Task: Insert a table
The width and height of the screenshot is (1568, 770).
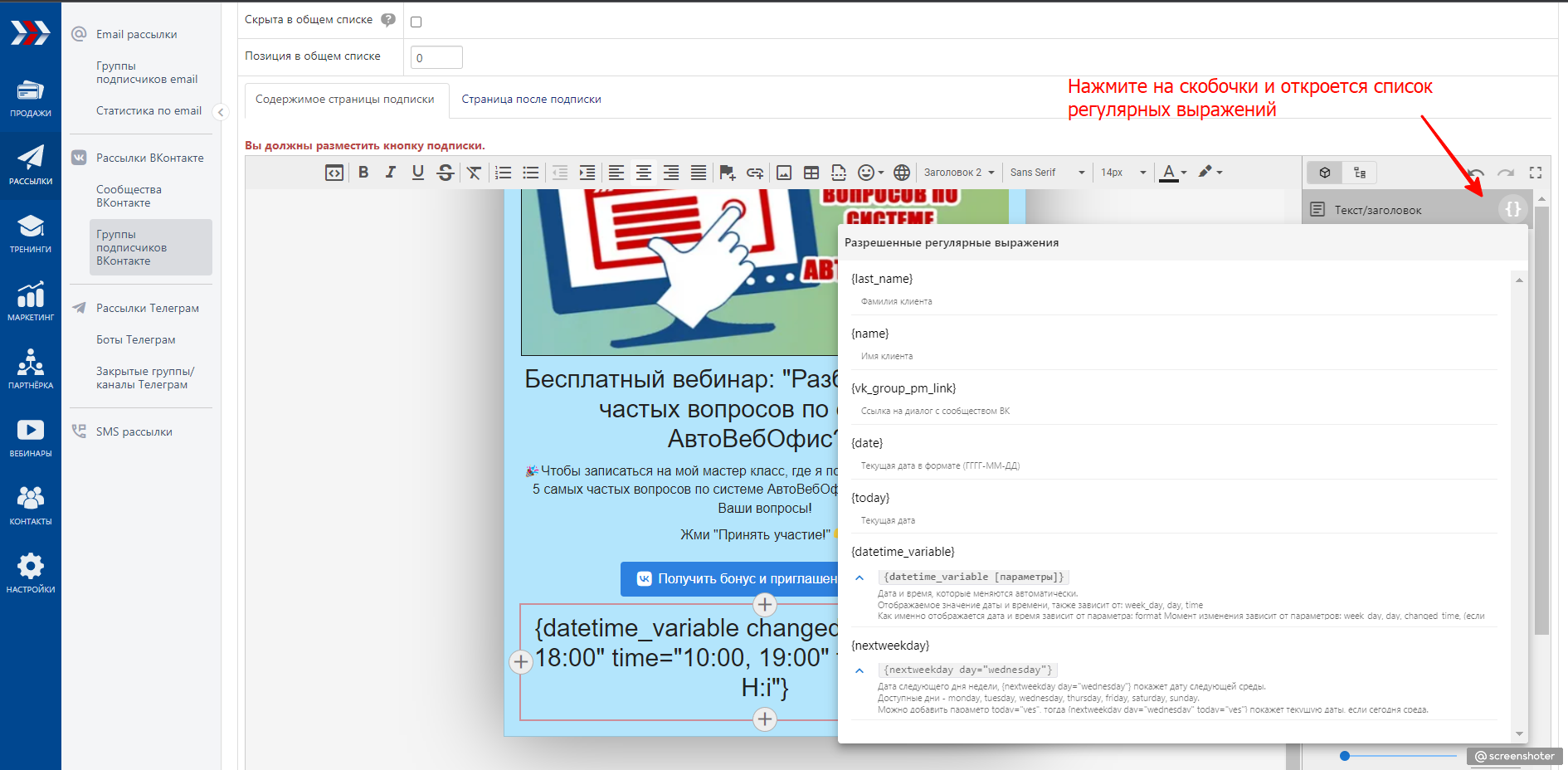Action: [811, 173]
